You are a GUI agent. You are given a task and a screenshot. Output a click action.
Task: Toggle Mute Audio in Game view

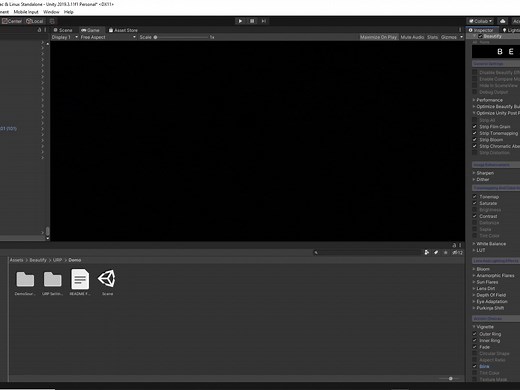coord(412,37)
